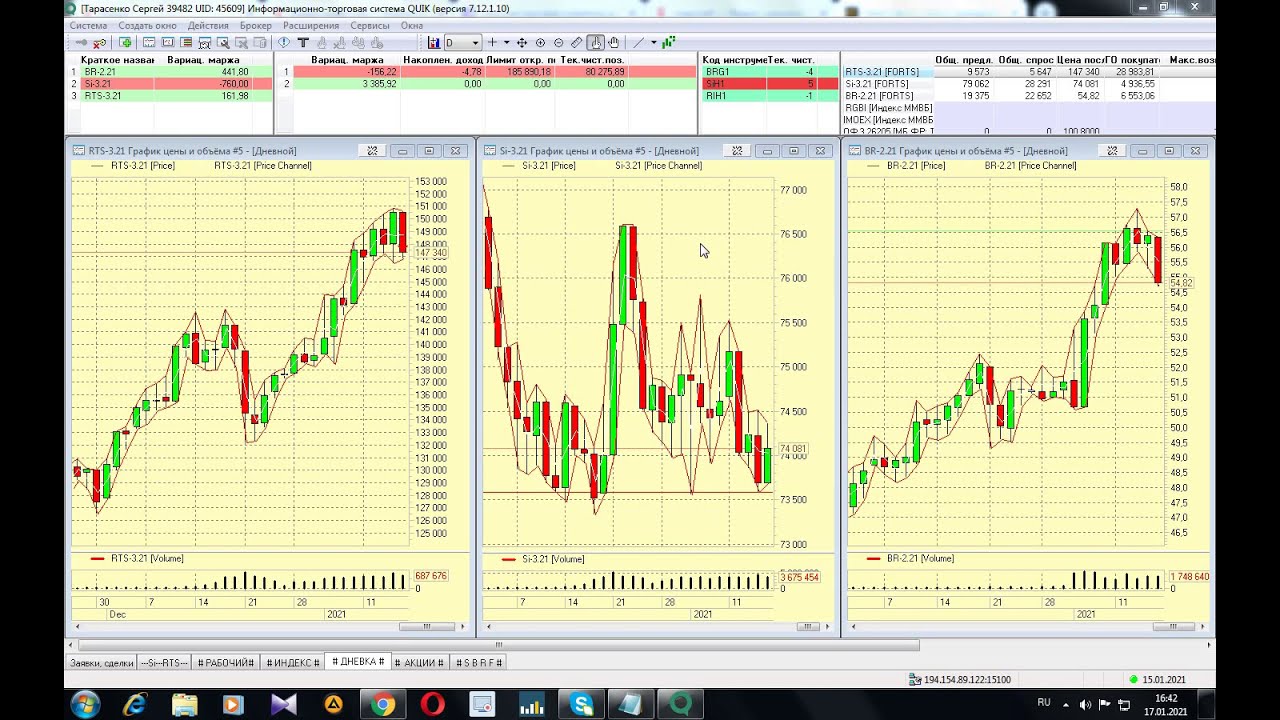Click the bold T text icon
This screenshot has width=1280, height=720.
[303, 43]
